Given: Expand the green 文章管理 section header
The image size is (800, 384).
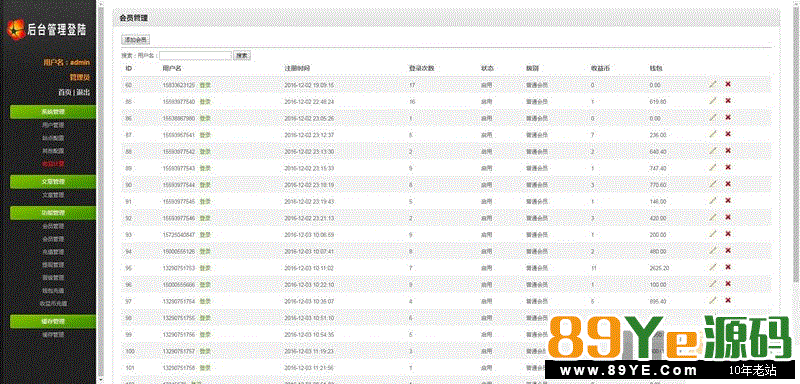Looking at the screenshot, I should coord(53,182).
